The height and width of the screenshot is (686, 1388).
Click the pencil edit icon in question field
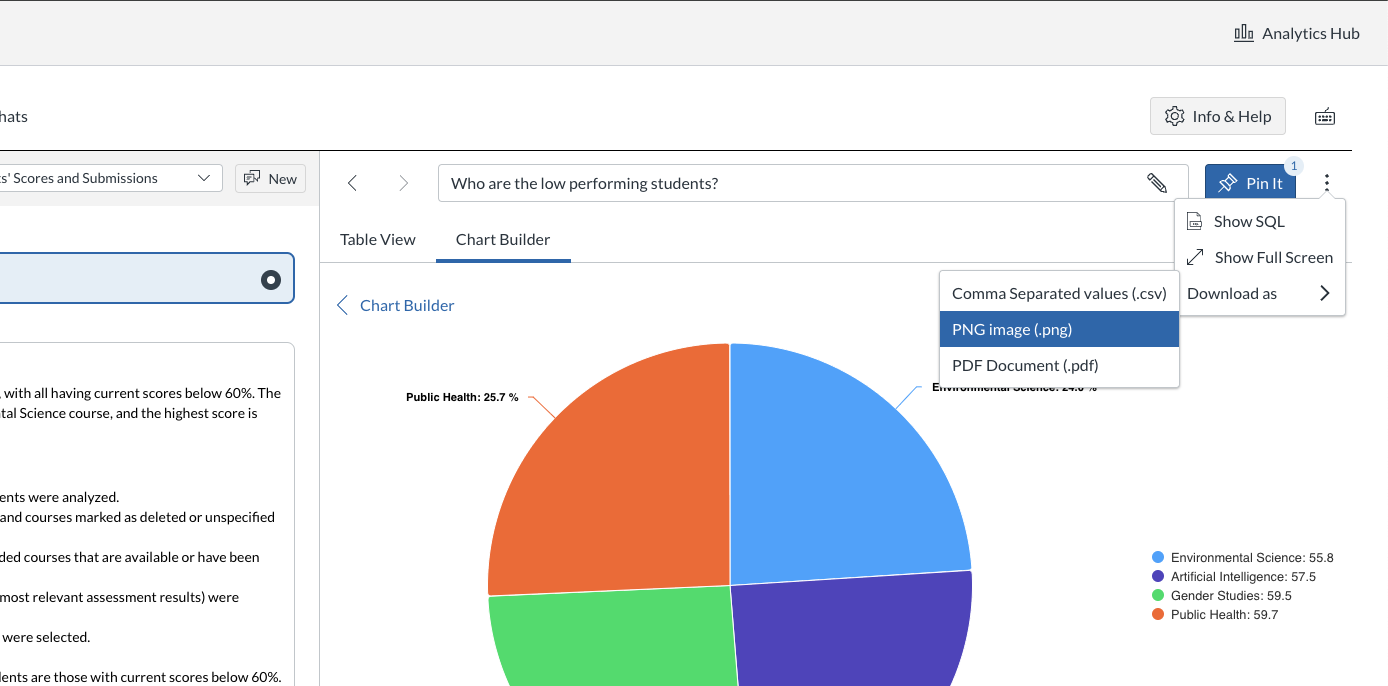click(x=1156, y=183)
